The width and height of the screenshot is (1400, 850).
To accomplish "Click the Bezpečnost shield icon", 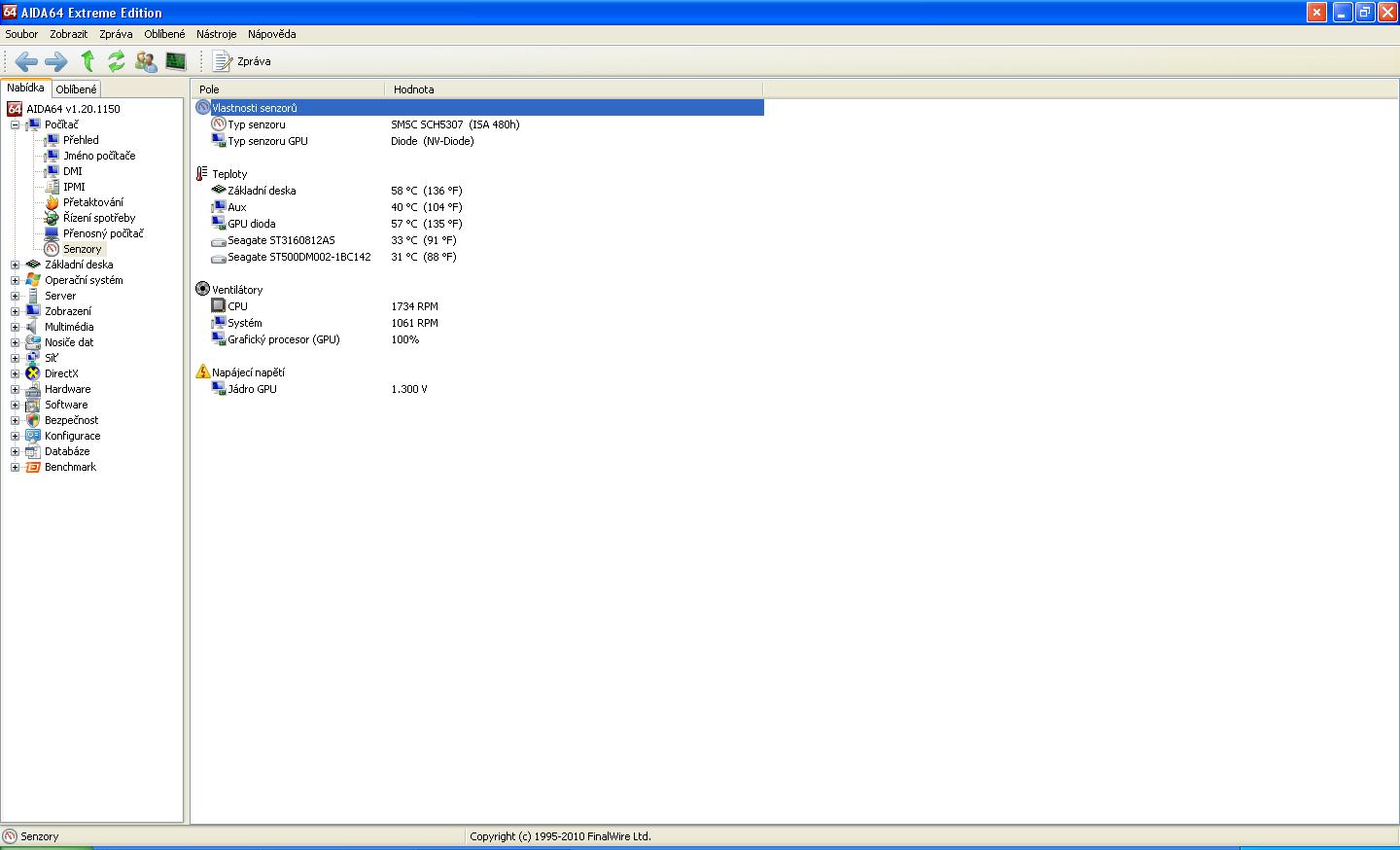I will coord(33,420).
